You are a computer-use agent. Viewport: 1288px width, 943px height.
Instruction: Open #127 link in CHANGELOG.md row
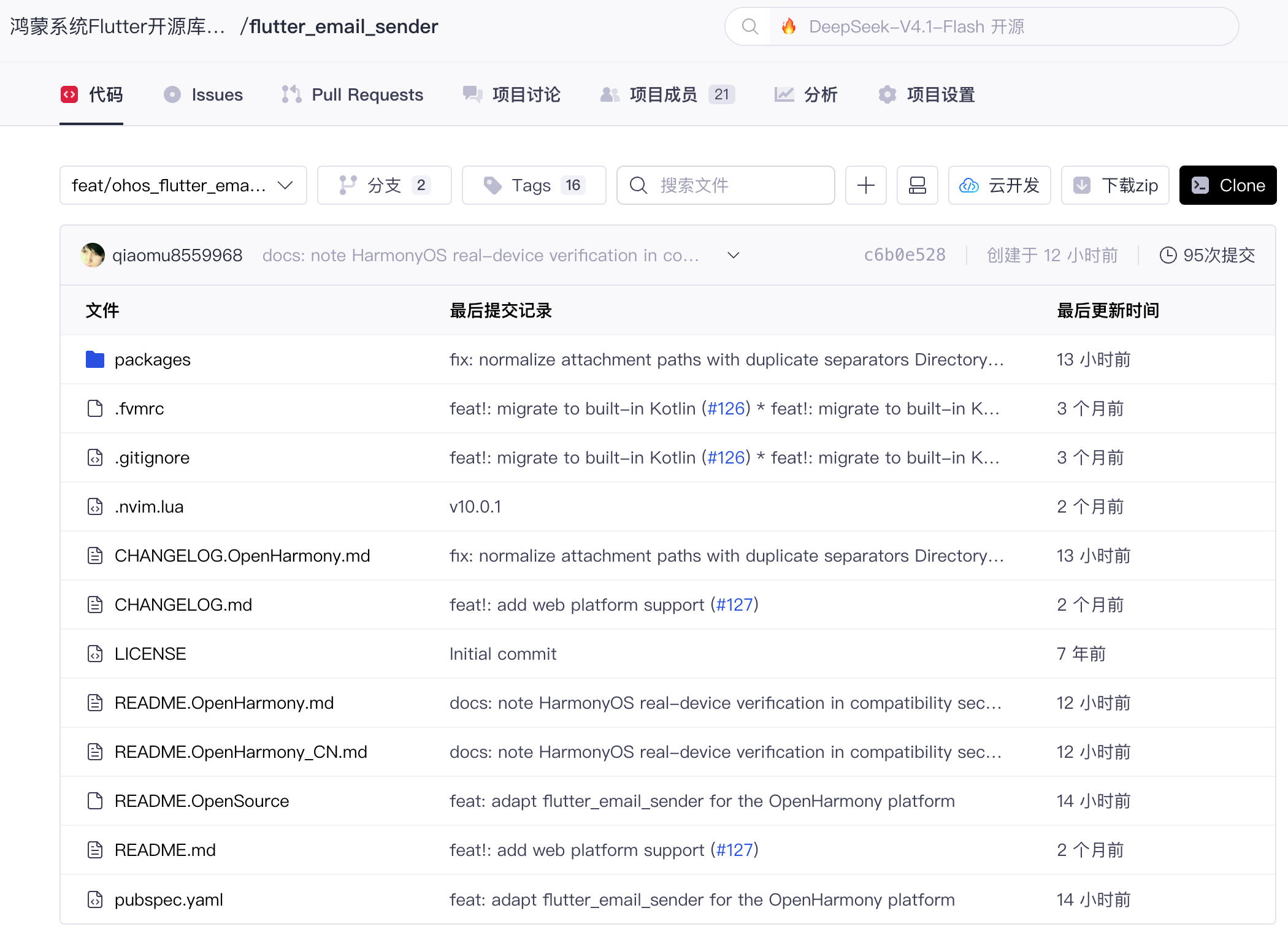coord(735,605)
